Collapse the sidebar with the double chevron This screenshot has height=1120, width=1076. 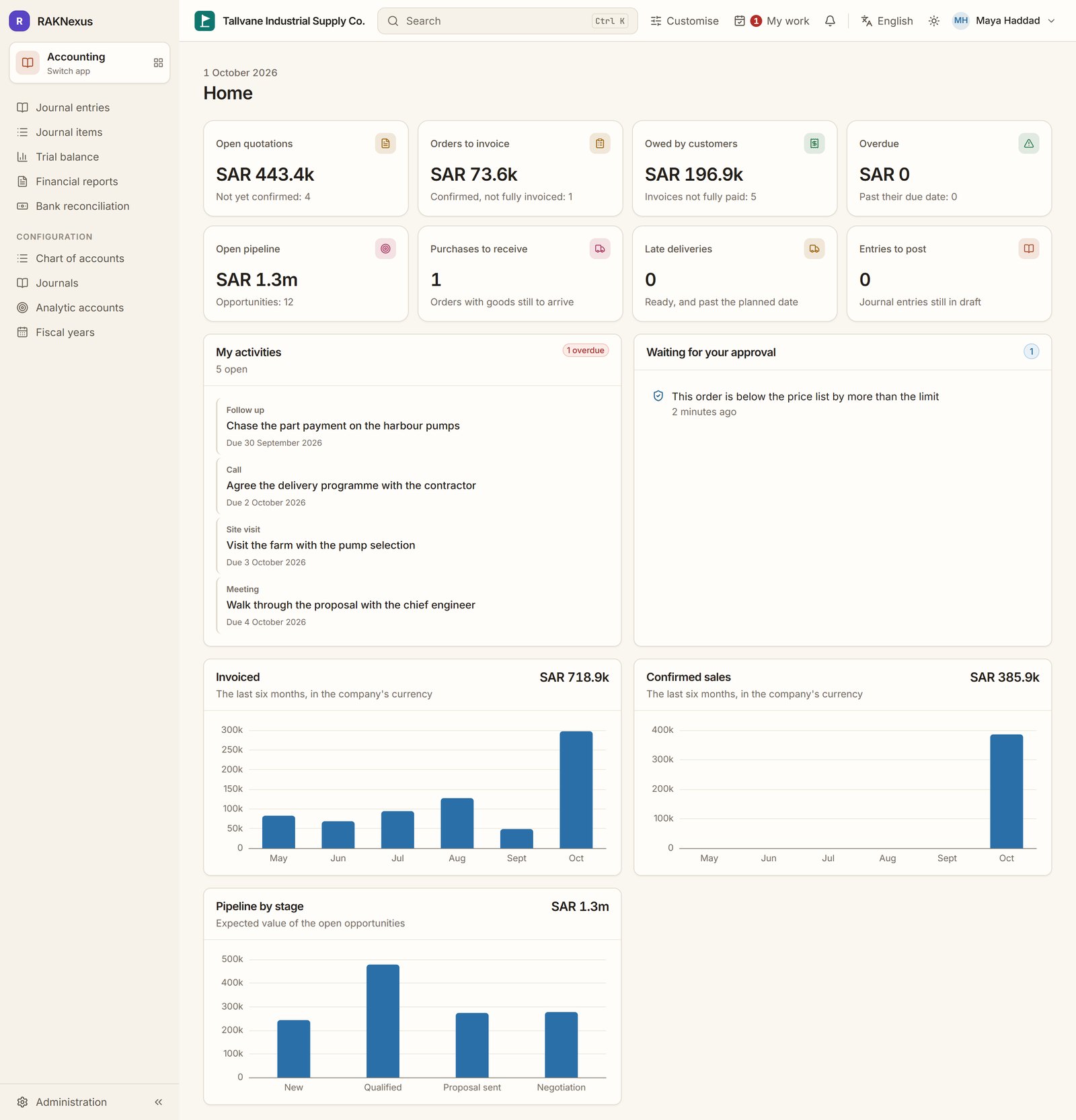tap(159, 1102)
